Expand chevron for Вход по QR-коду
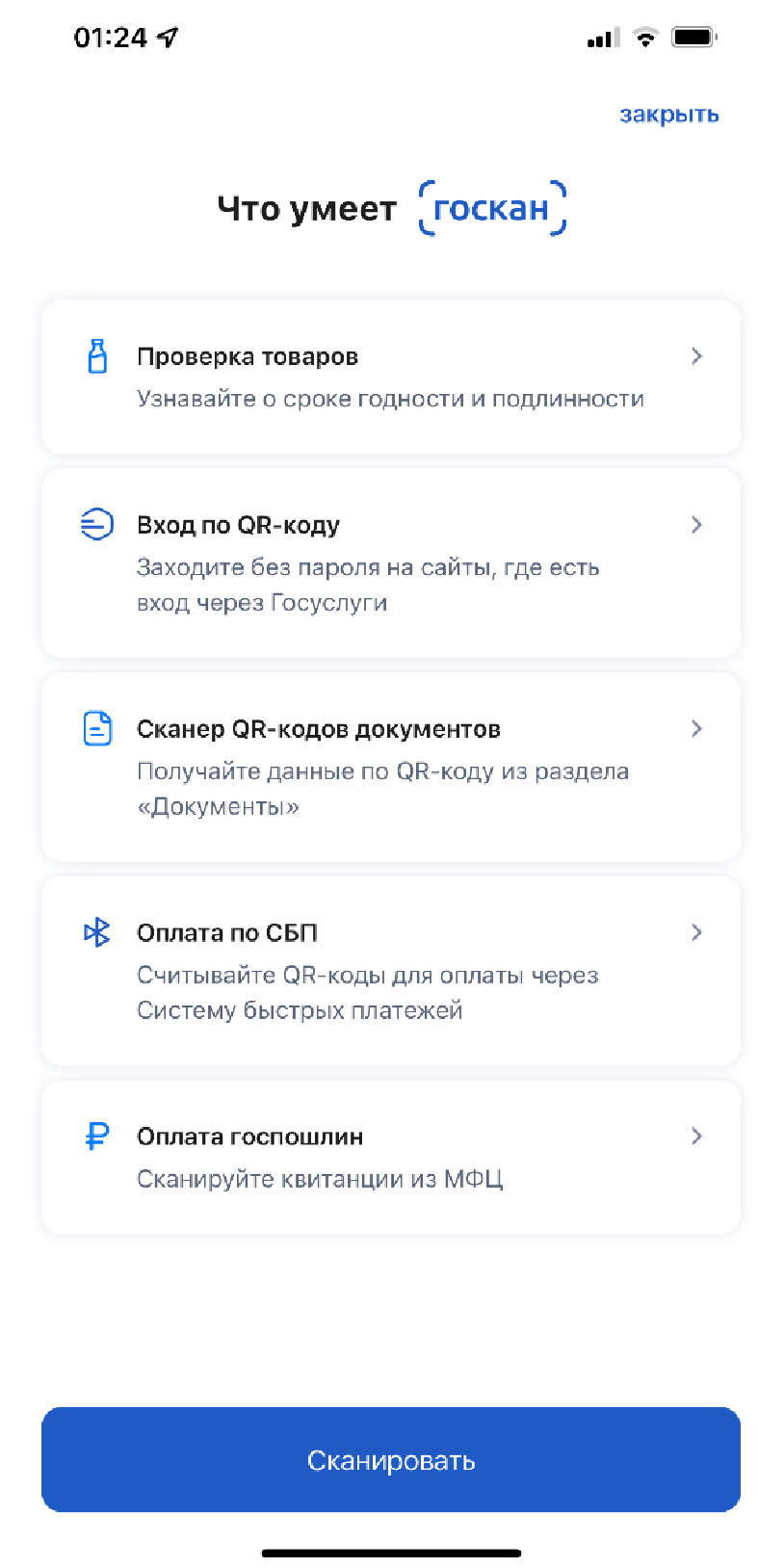This screenshot has height=1568, width=758. [x=696, y=525]
